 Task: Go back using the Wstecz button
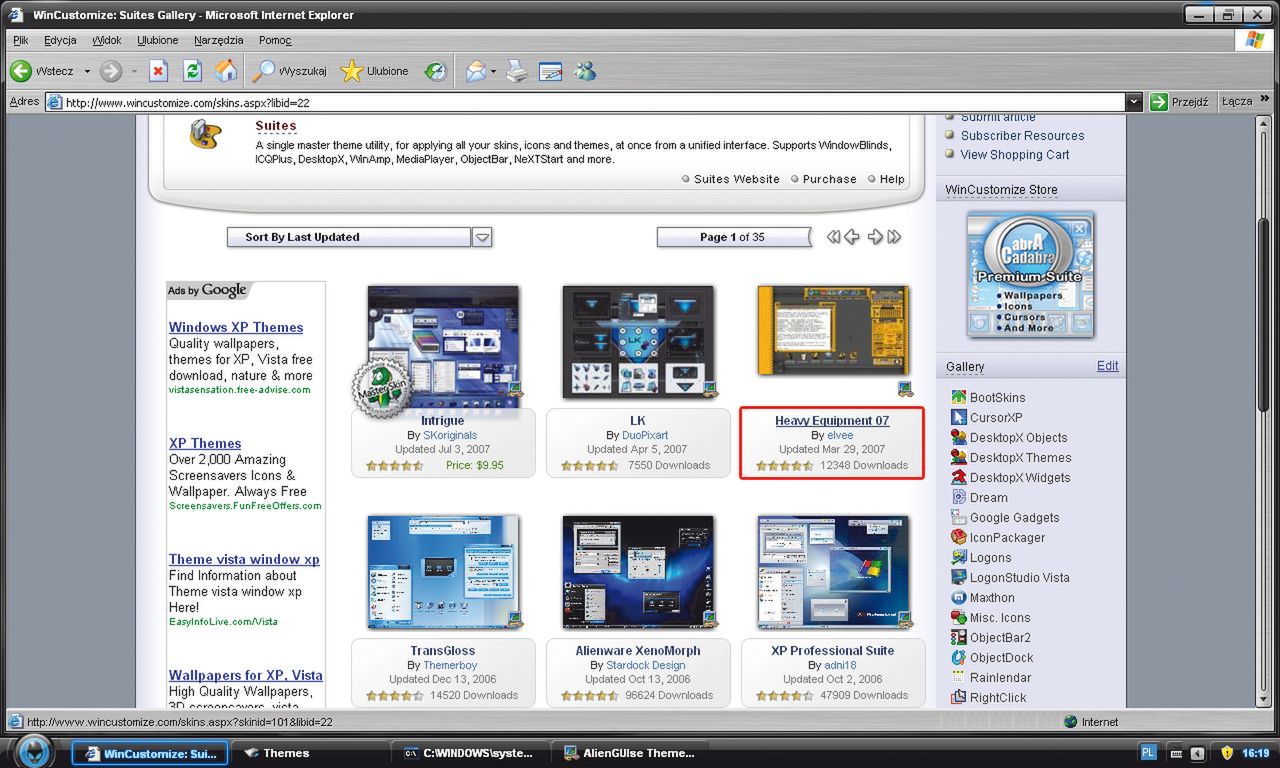(41, 71)
